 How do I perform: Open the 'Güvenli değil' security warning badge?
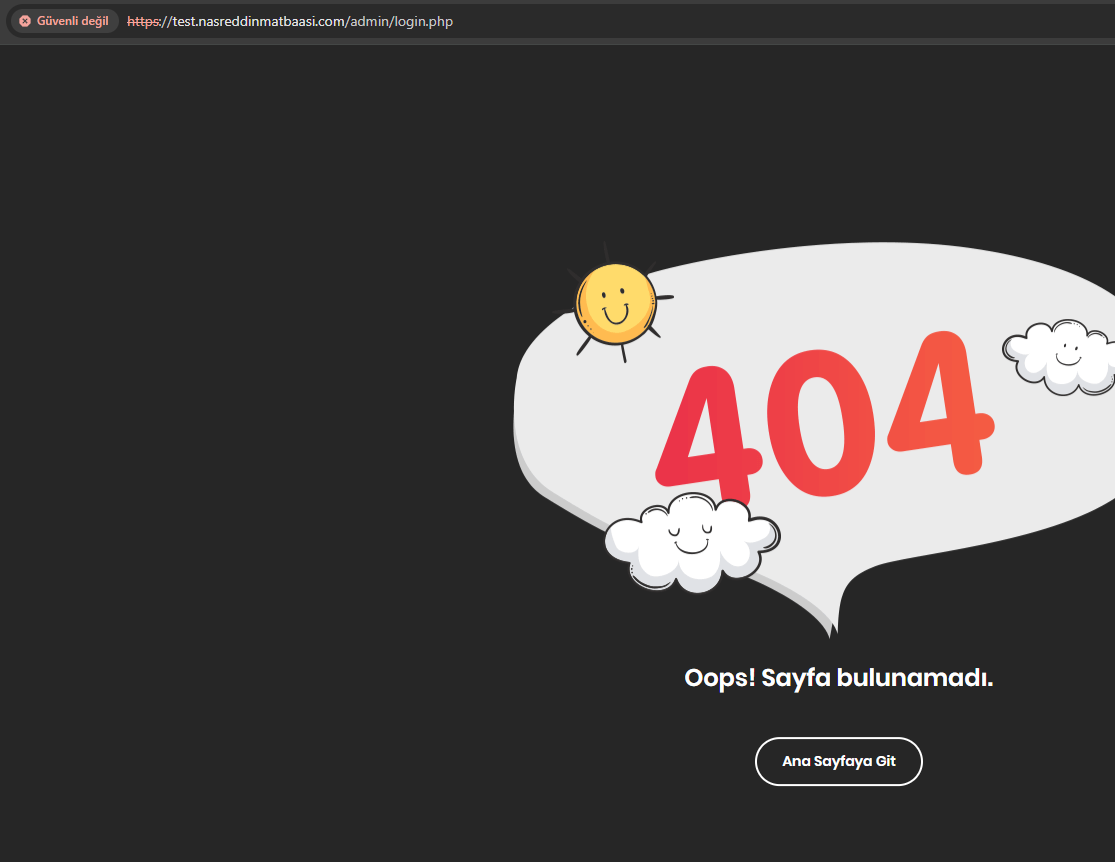tap(64, 21)
